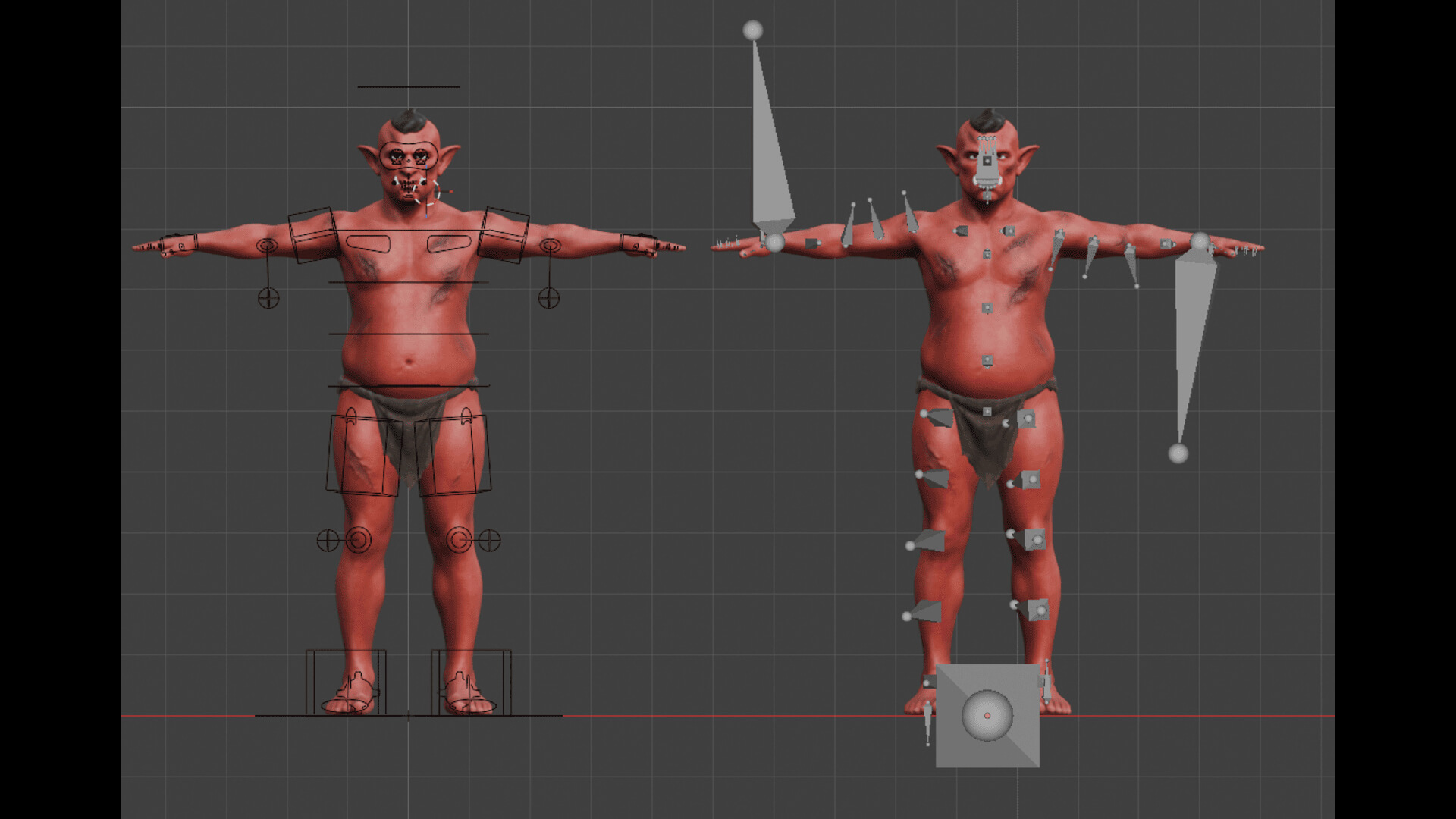This screenshot has height=819, width=1456.
Task: Select the small bone below the right character's right foot
Action: click(x=927, y=724)
